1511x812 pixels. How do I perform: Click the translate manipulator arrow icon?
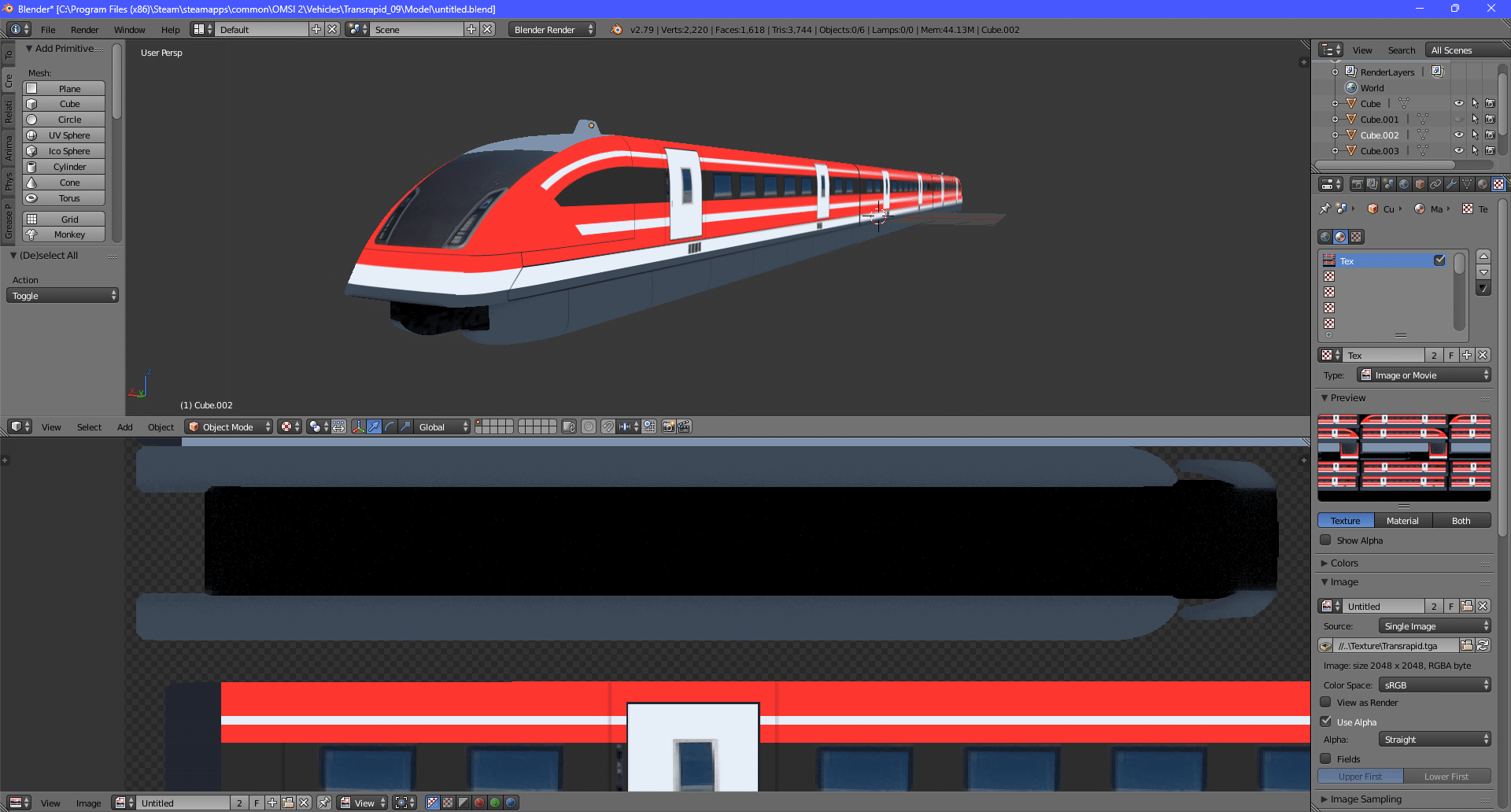[374, 426]
